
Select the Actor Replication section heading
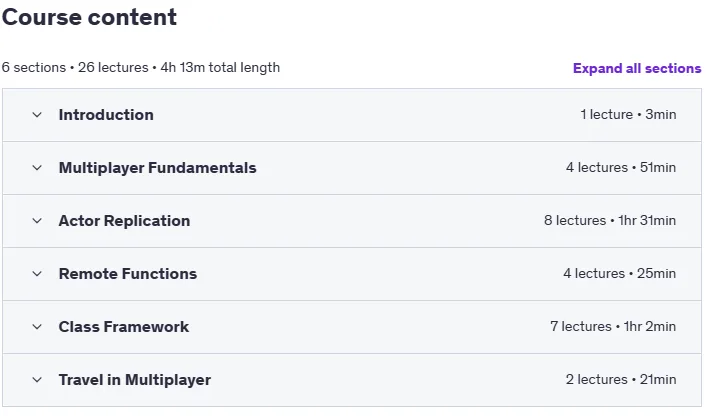pyautogui.click(x=124, y=221)
